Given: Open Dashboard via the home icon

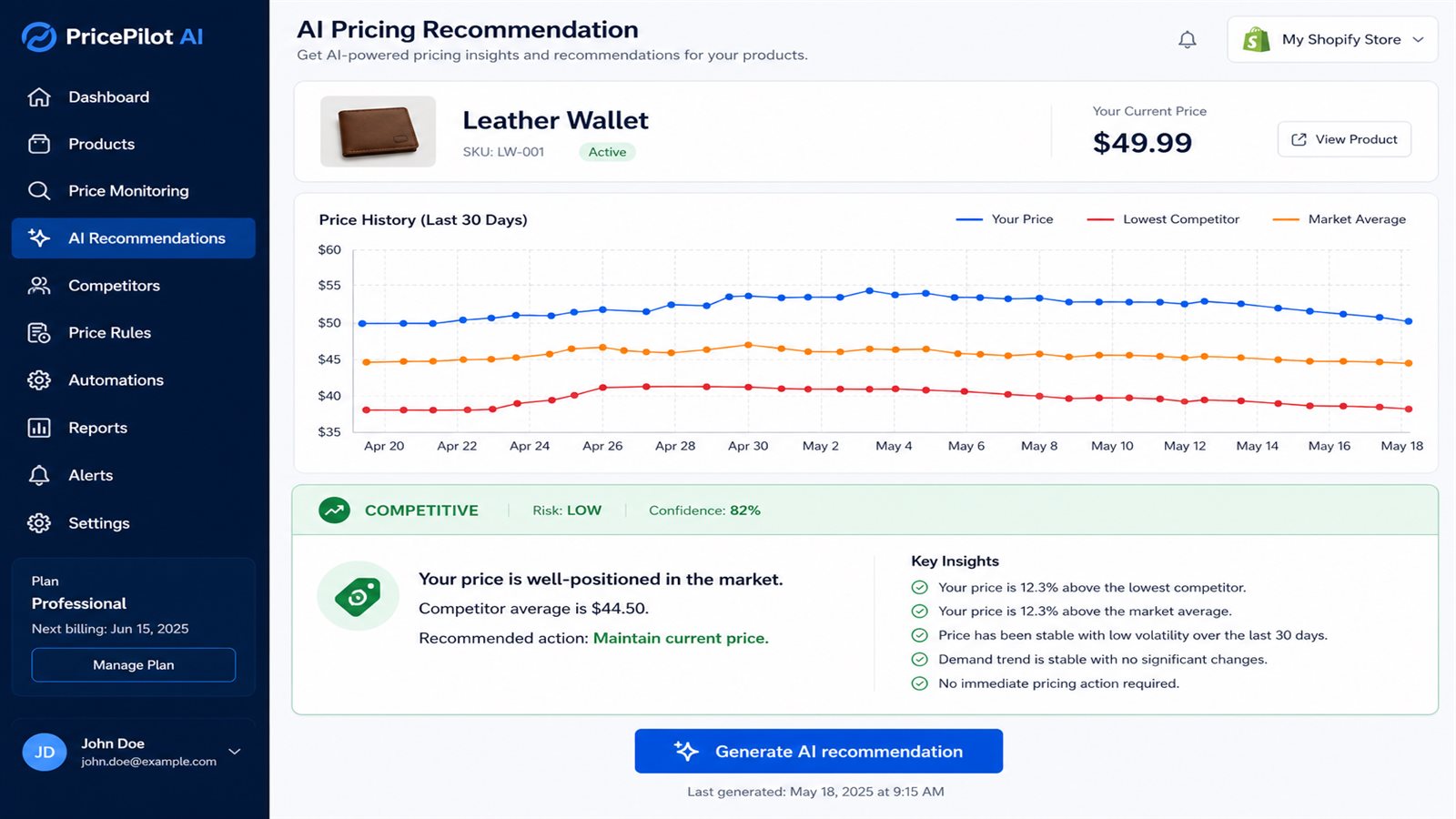Looking at the screenshot, I should [39, 96].
